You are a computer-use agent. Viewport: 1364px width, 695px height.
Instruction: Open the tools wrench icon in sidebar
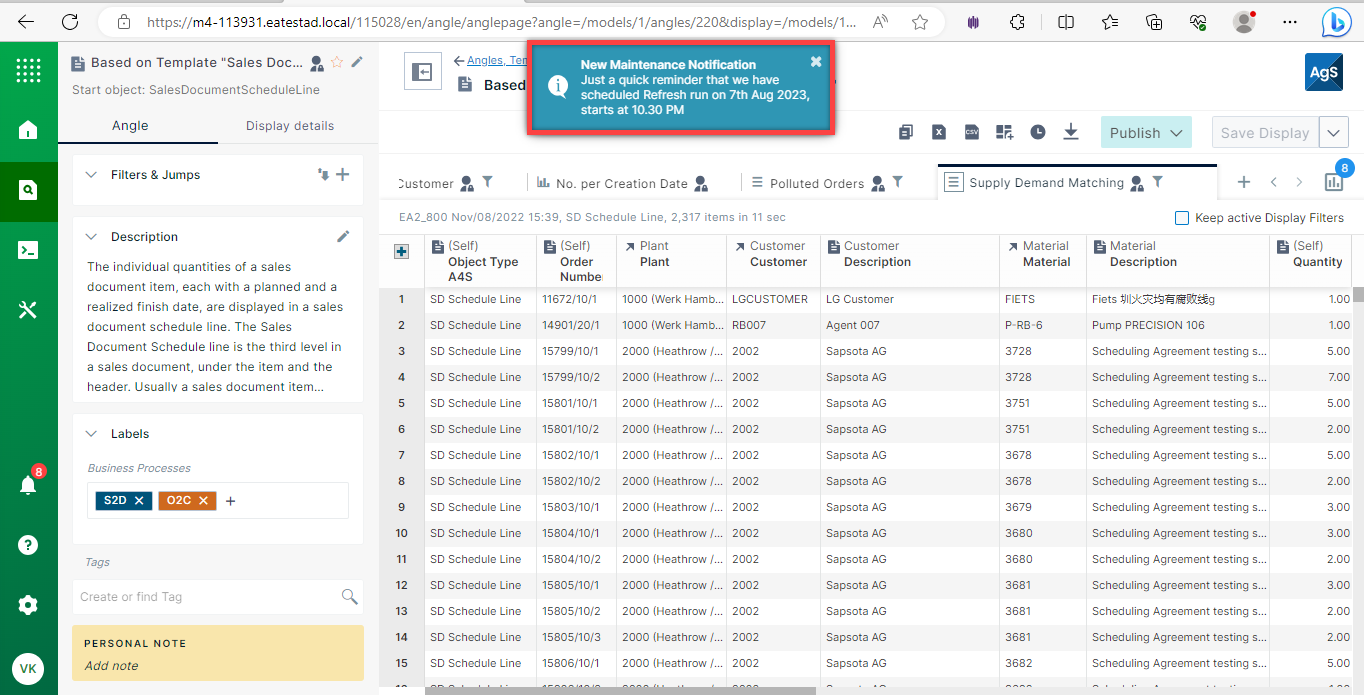coord(28,310)
